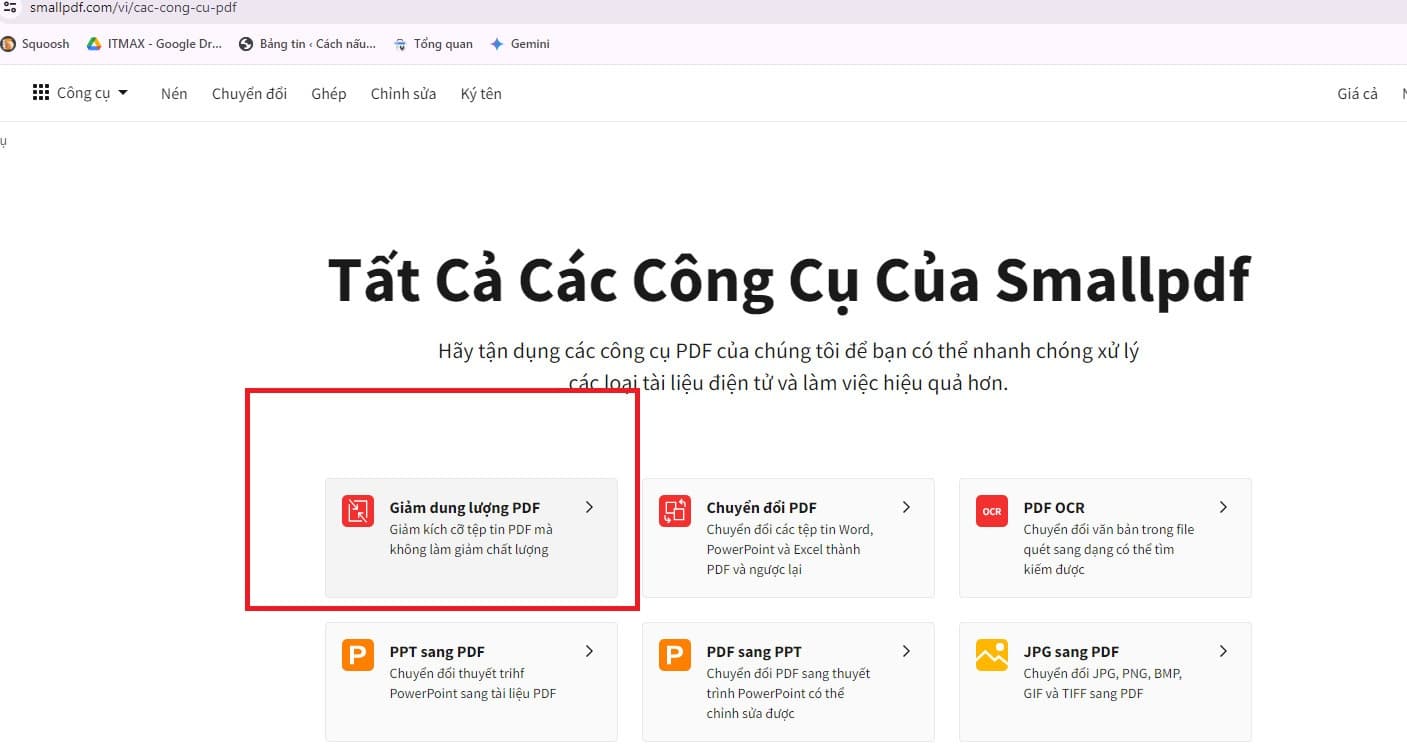The height and width of the screenshot is (755, 1407).
Task: Click description 'Chuyển đổi JPG, PNG, BMP'
Action: point(1102,684)
